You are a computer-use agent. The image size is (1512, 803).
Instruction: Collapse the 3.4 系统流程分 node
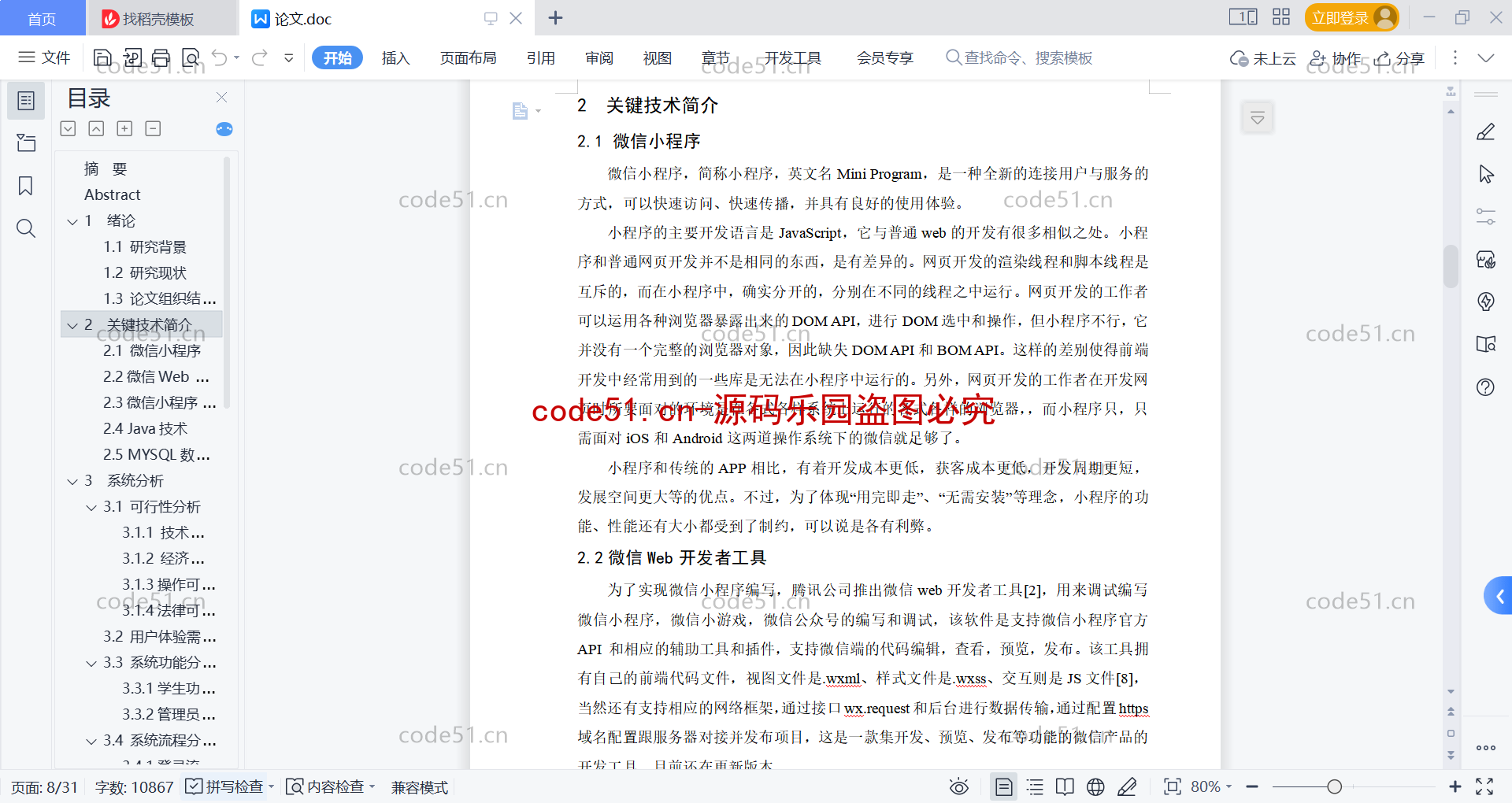[x=91, y=741]
